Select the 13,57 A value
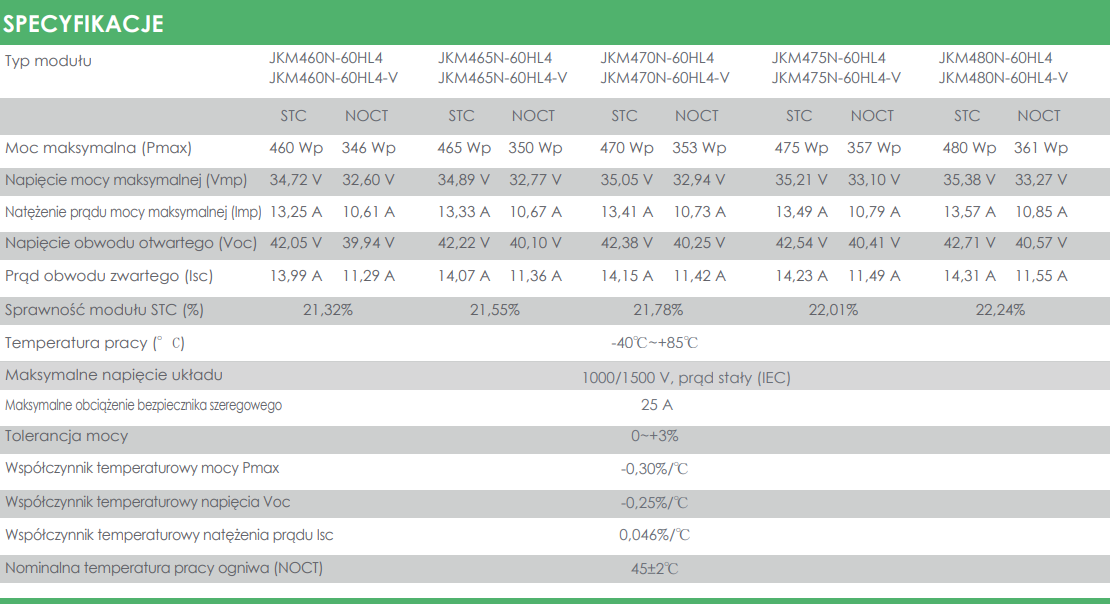The image size is (1110, 604). [969, 212]
